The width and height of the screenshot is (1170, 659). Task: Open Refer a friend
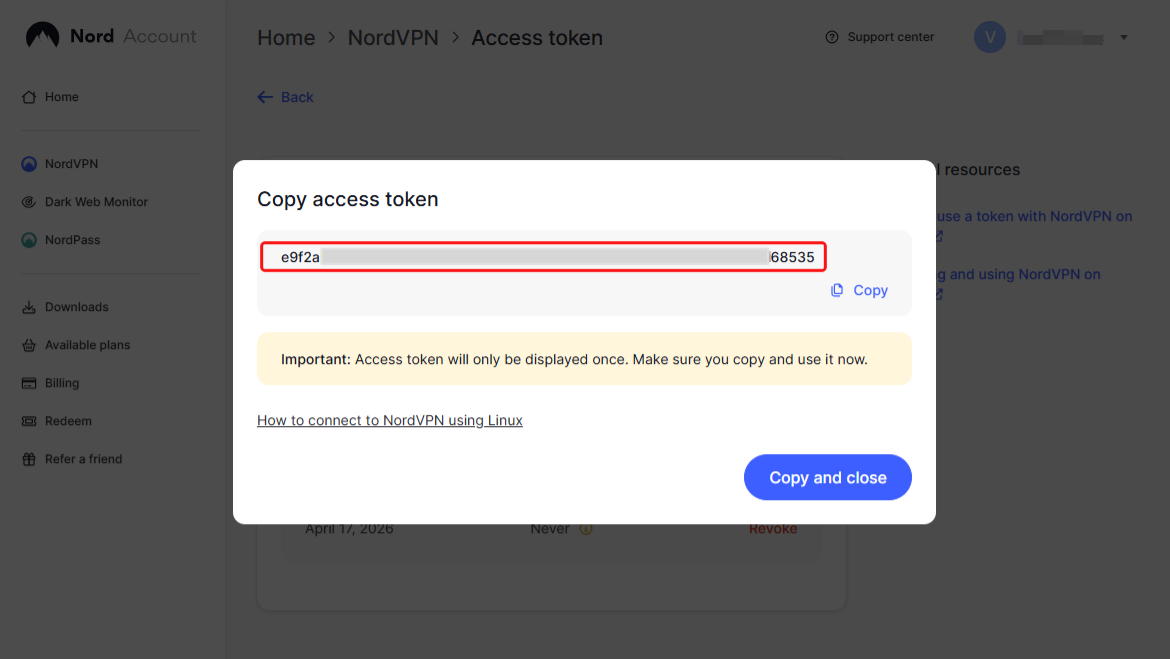pyautogui.click(x=84, y=458)
